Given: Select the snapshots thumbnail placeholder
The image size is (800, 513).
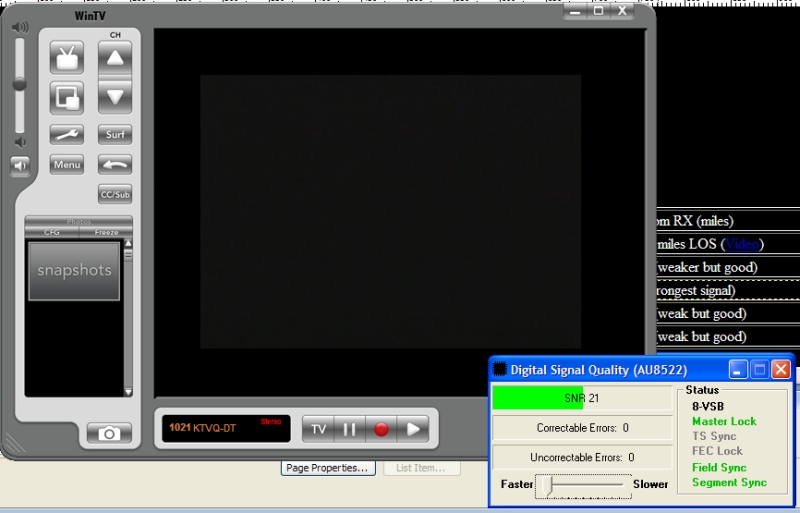Looking at the screenshot, I should 74,271.
